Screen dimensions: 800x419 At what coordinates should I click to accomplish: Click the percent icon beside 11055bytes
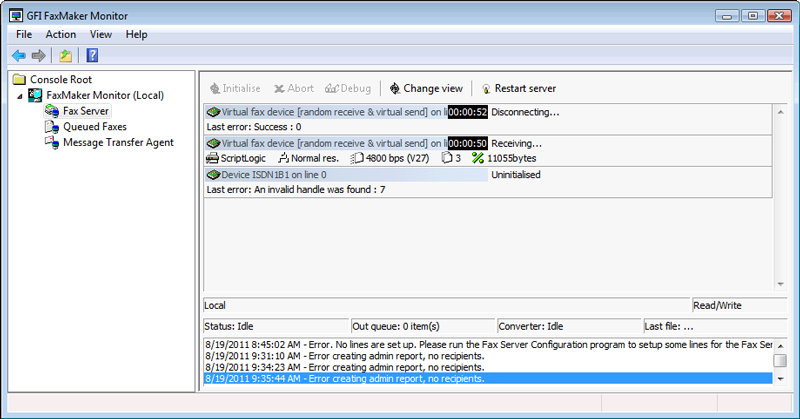pyautogui.click(x=478, y=158)
